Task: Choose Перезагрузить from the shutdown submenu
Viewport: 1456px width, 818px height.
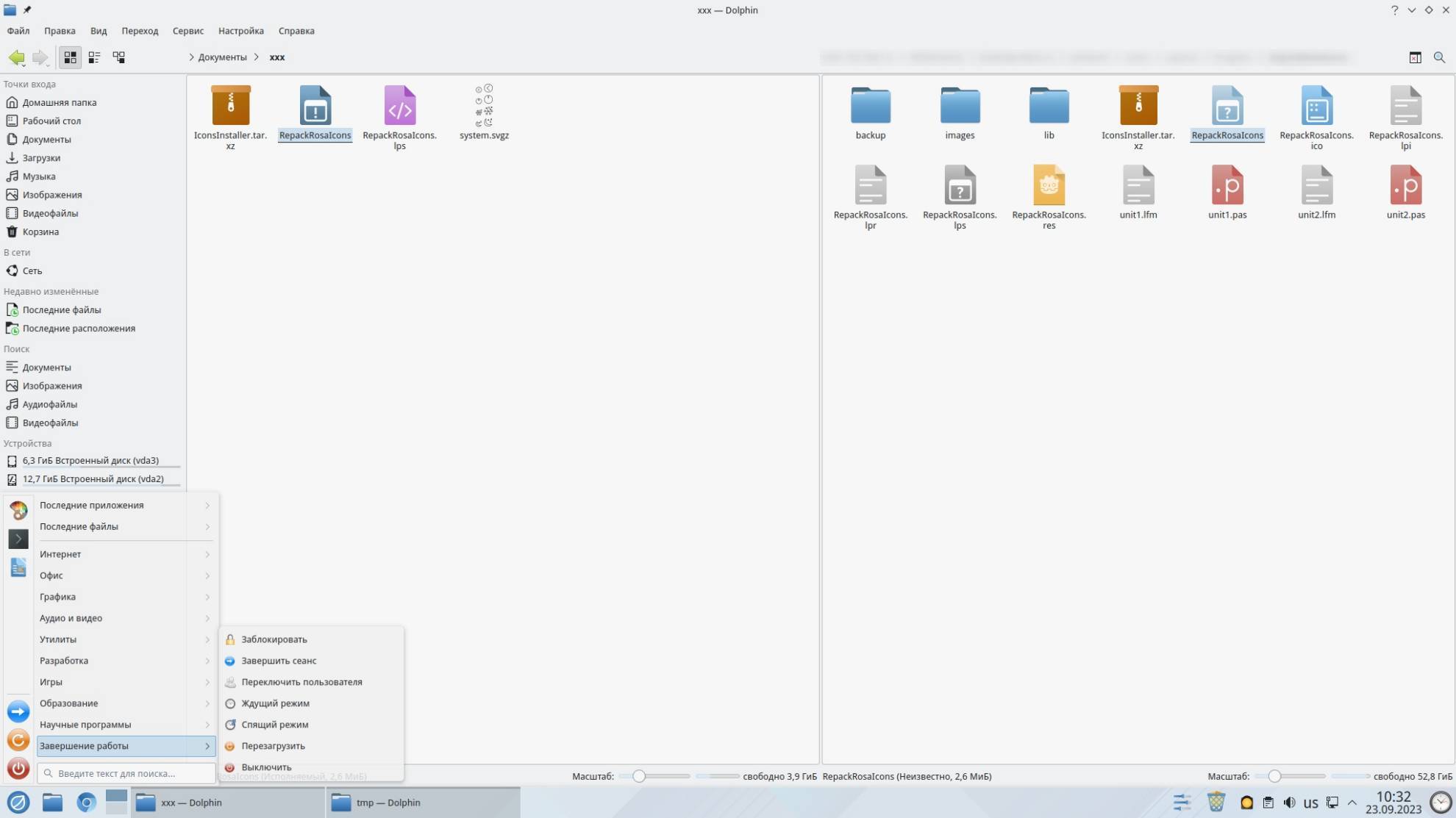Action: 273,746
